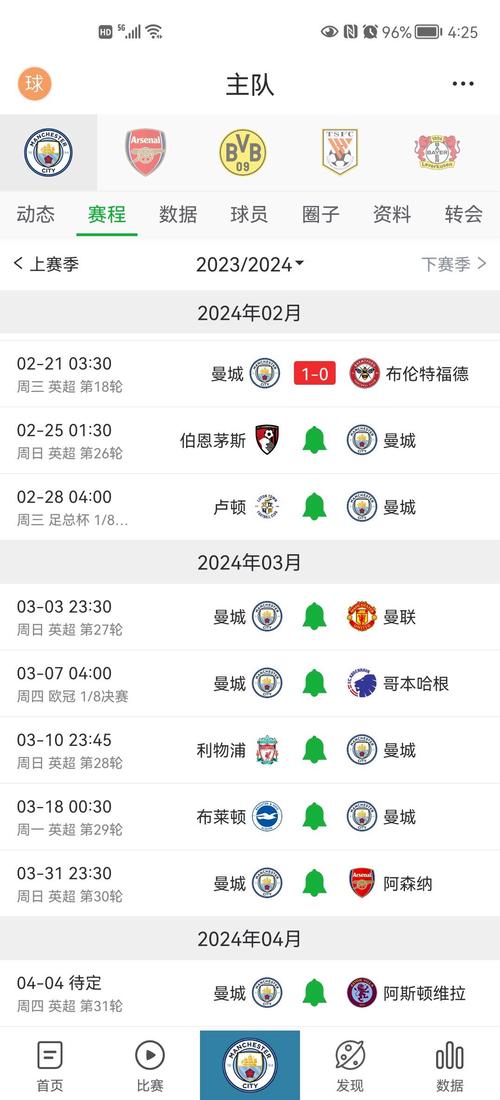500x1100 pixels.
Task: Toggle reminder bell for 伯恩茅斯 vs 曼城
Action: click(314, 440)
